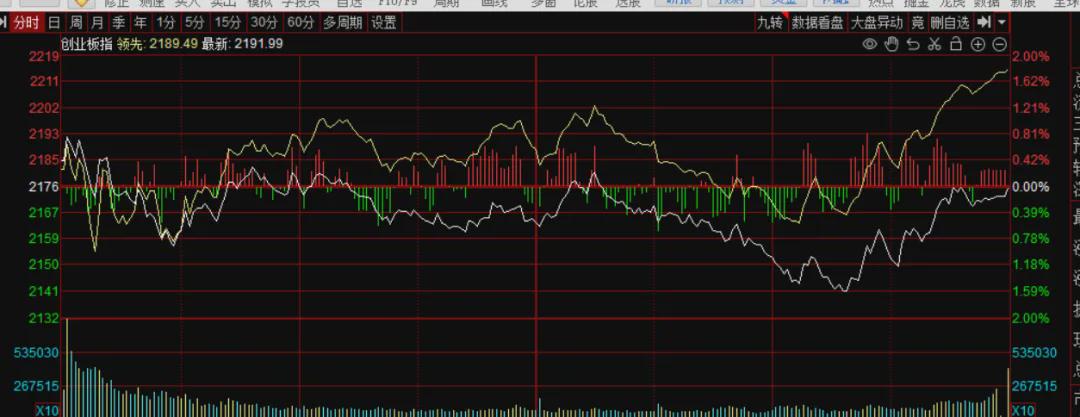Open the 设置 settings button

pyautogui.click(x=384, y=23)
